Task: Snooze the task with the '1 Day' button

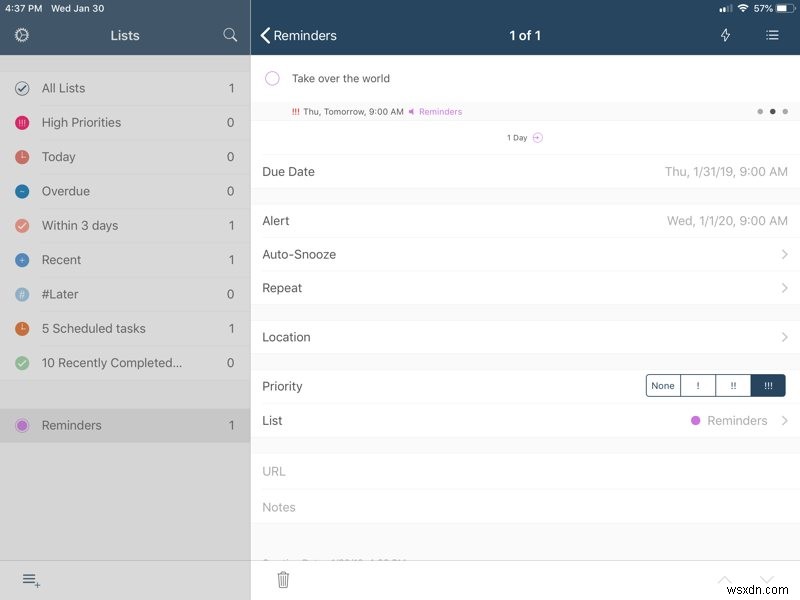Action: click(x=525, y=136)
